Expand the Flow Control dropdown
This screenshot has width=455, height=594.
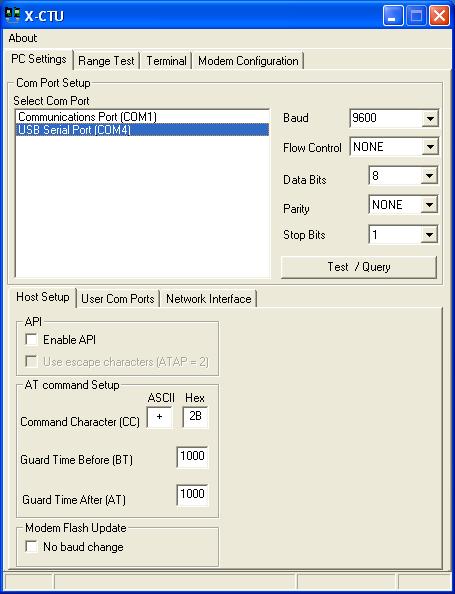[430, 147]
